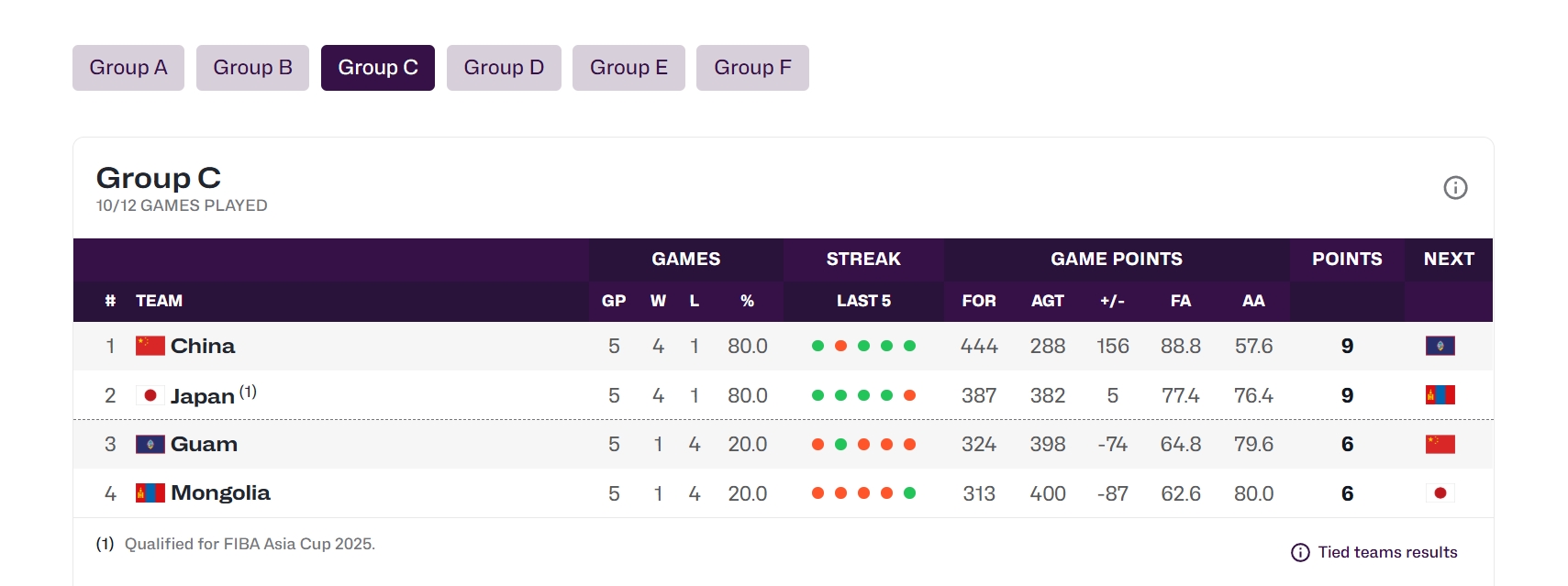The width and height of the screenshot is (1568, 586).
Task: Click the Tied teams results info icon
Action: (1300, 552)
